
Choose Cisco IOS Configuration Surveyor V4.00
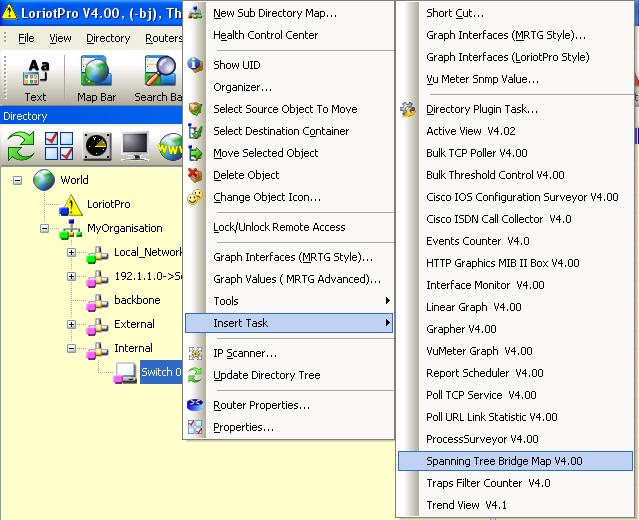point(515,197)
